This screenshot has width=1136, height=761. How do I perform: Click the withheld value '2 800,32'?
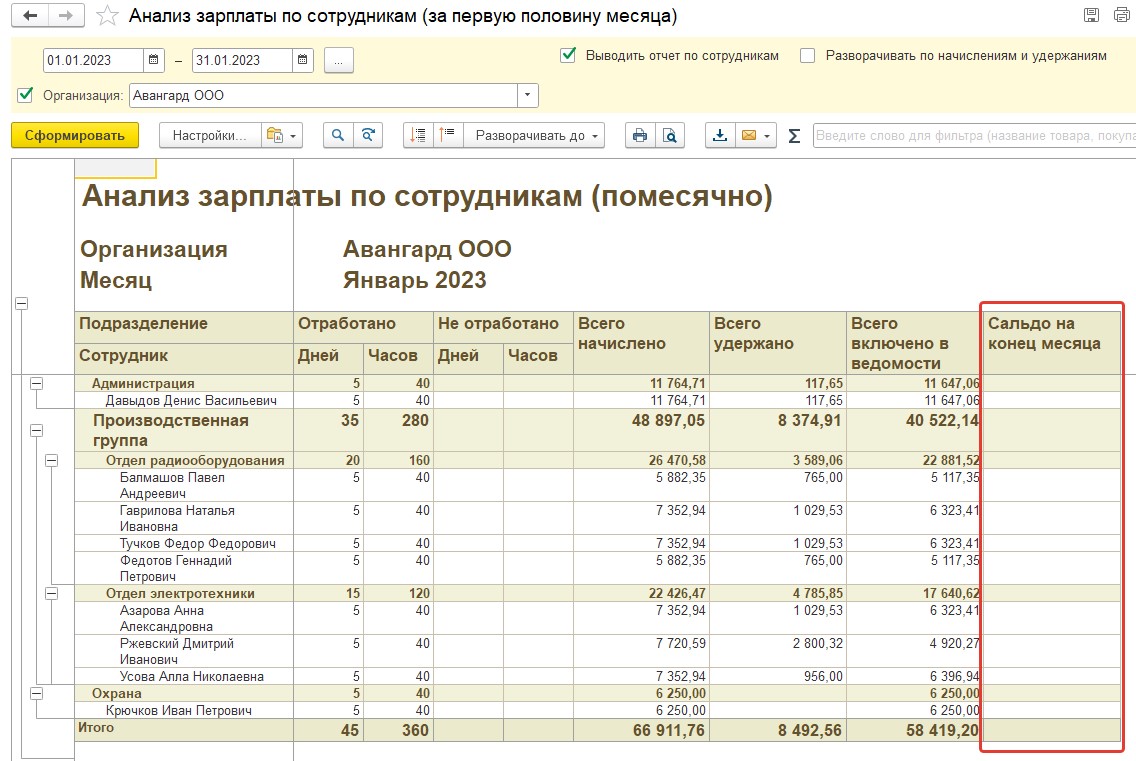pyautogui.click(x=818, y=644)
